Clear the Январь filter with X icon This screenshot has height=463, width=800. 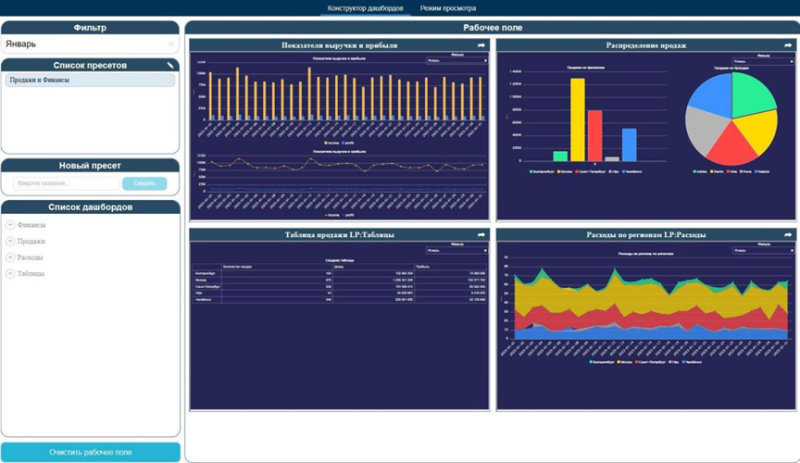point(171,44)
